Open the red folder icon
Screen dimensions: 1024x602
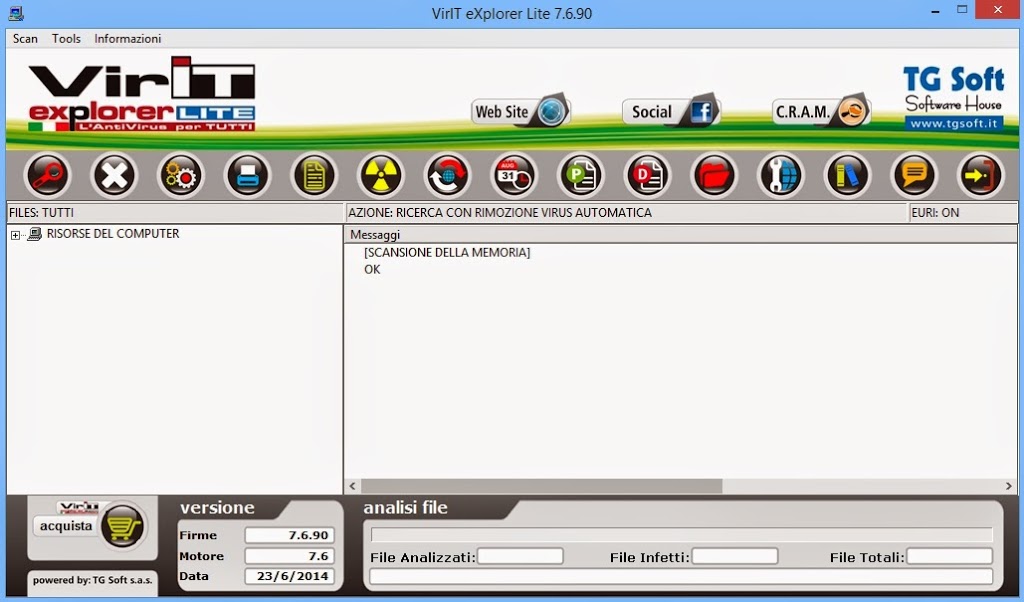[x=714, y=175]
